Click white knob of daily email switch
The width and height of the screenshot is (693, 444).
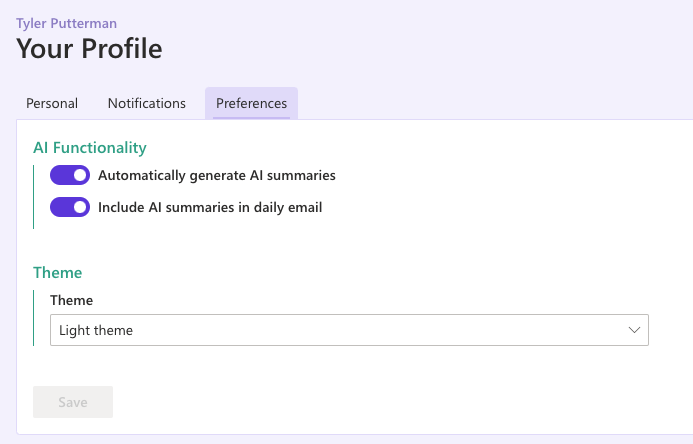(x=80, y=207)
